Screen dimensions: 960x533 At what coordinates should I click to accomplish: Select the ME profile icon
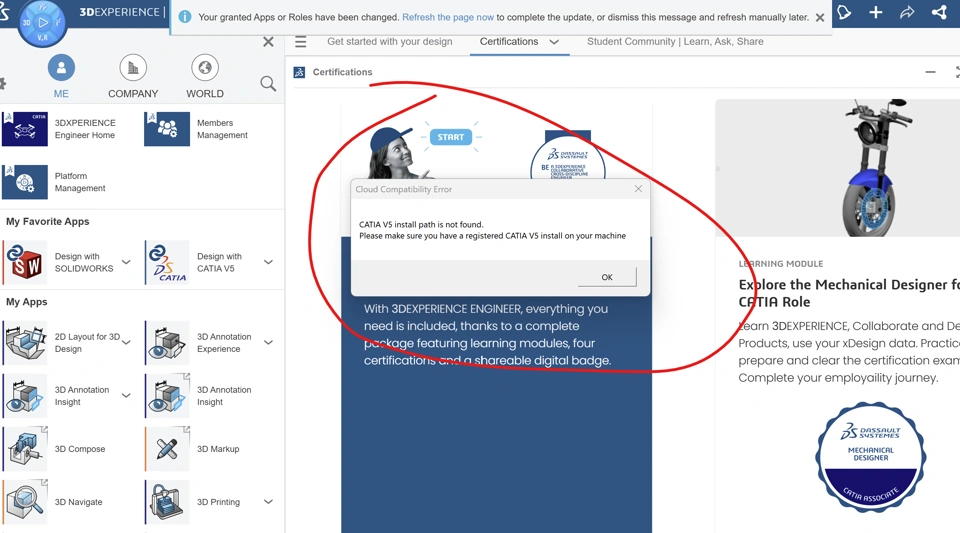(61, 68)
